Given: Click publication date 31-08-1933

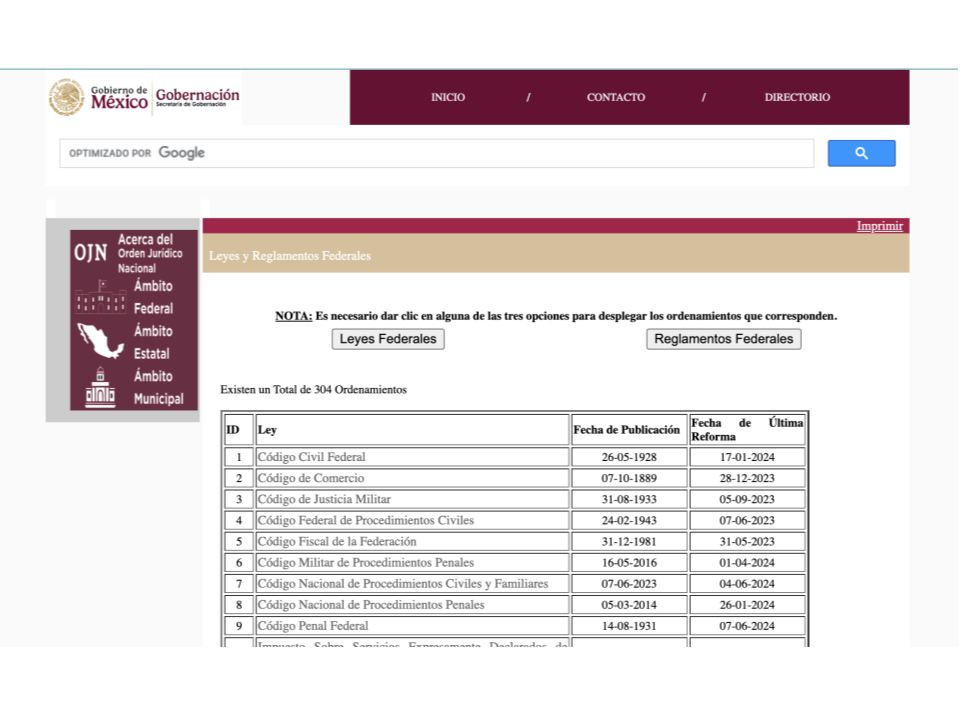Looking at the screenshot, I should (629, 500).
